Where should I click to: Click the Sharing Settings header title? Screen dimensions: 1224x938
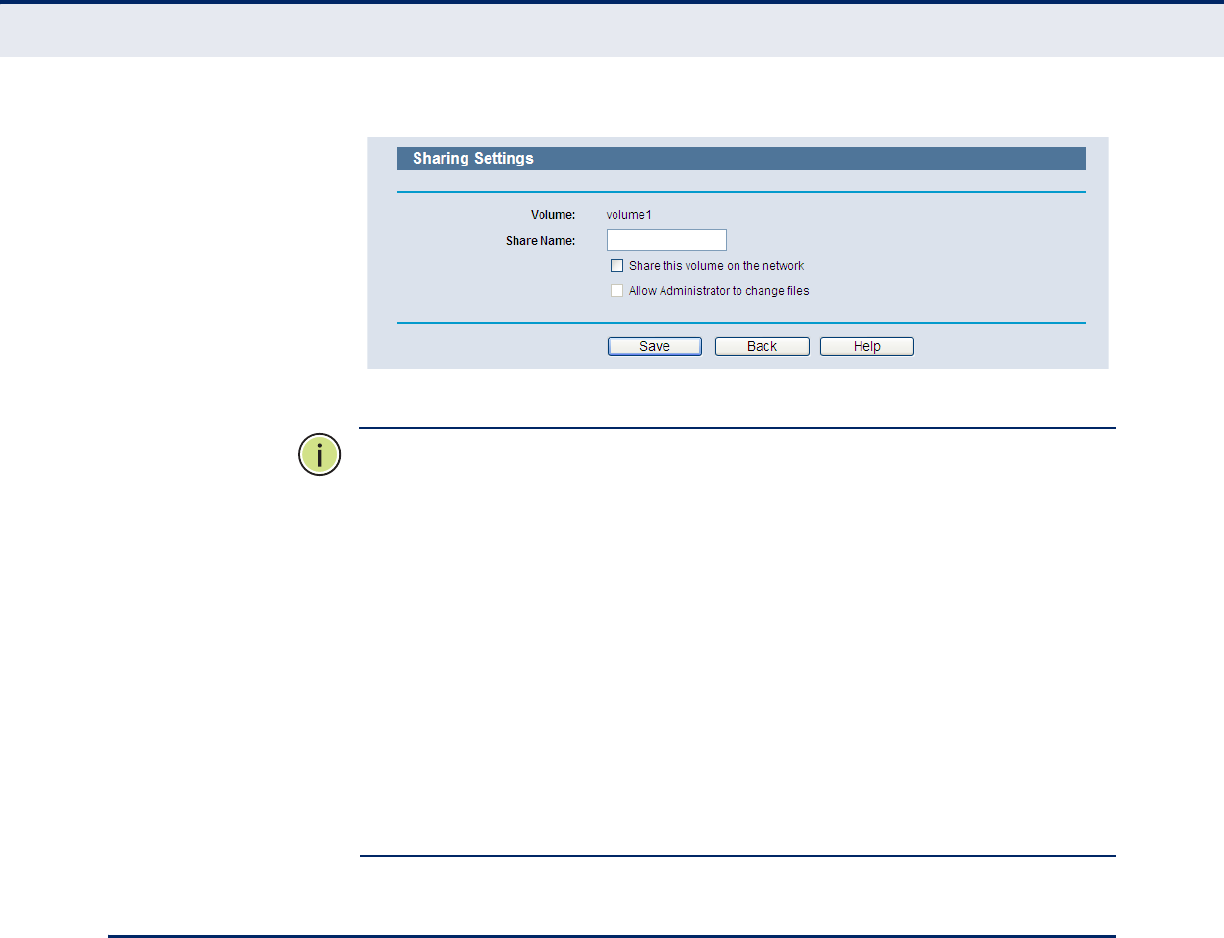coord(473,158)
